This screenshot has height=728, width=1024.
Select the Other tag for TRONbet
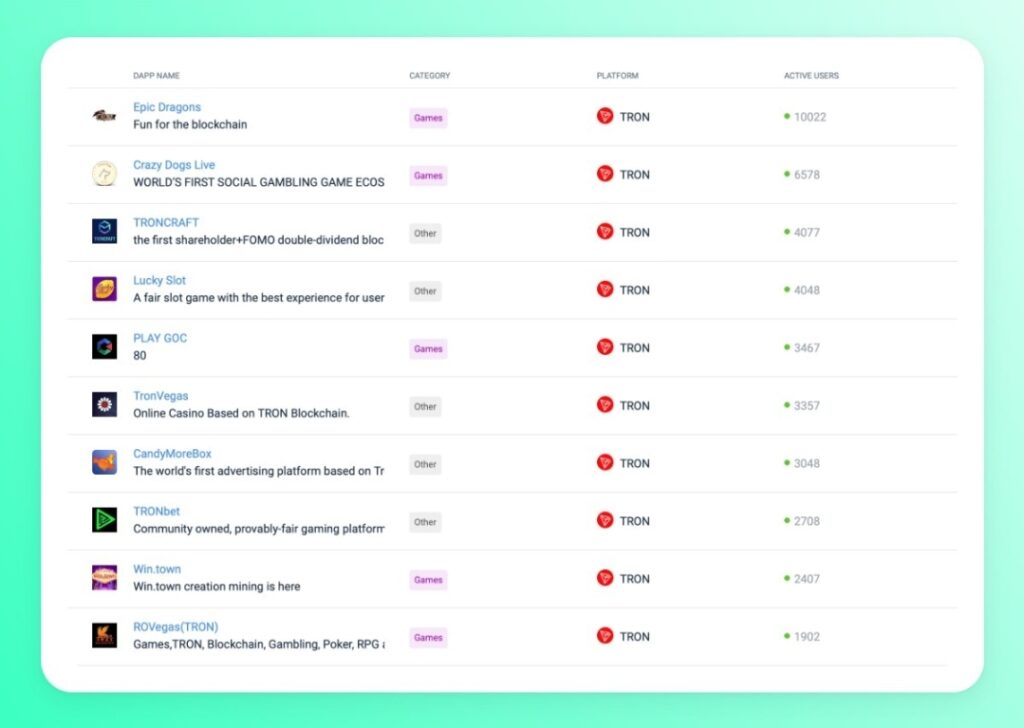[x=425, y=522]
